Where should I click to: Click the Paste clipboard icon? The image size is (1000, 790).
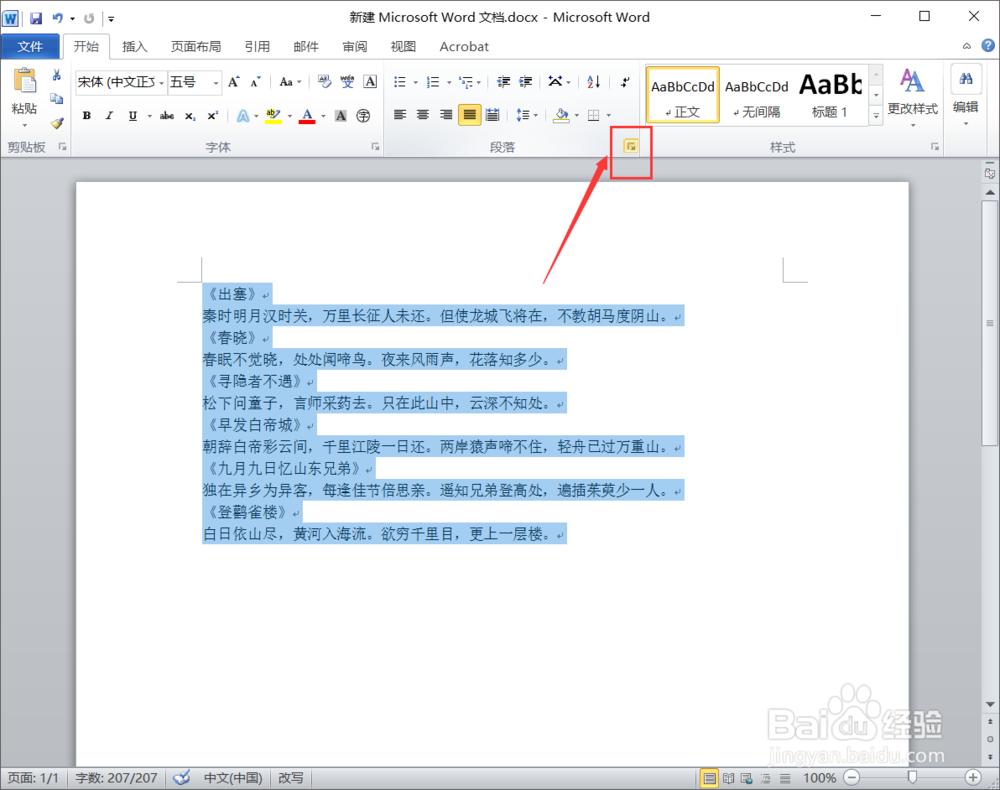click(x=24, y=82)
